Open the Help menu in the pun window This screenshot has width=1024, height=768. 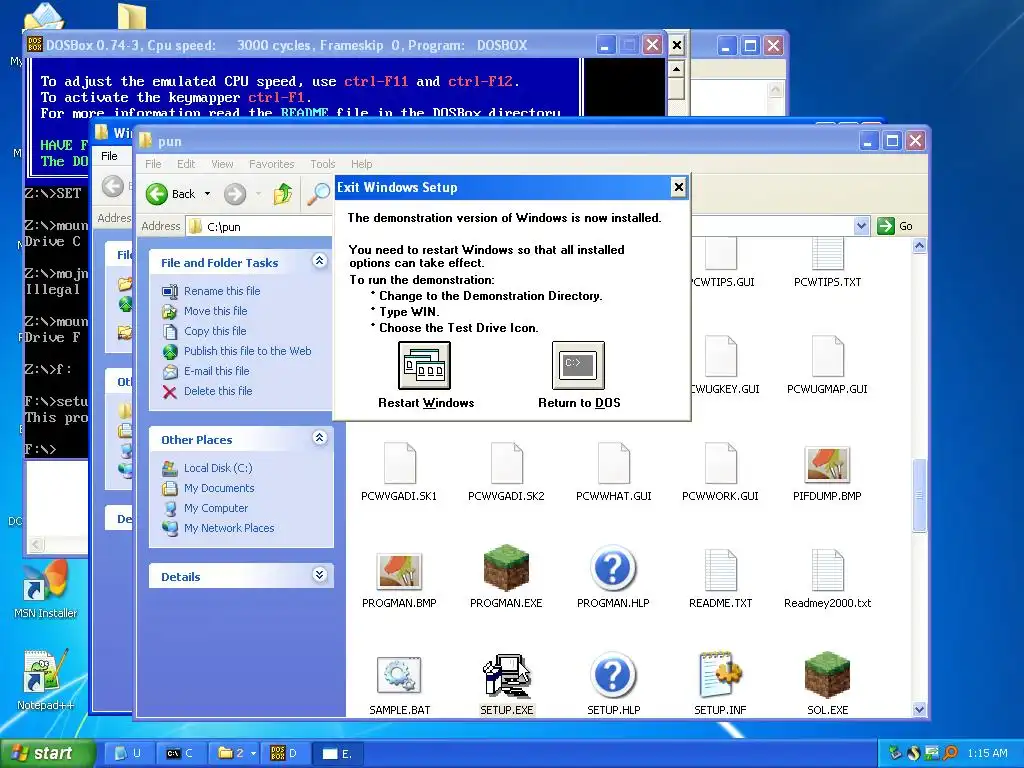coord(361,164)
